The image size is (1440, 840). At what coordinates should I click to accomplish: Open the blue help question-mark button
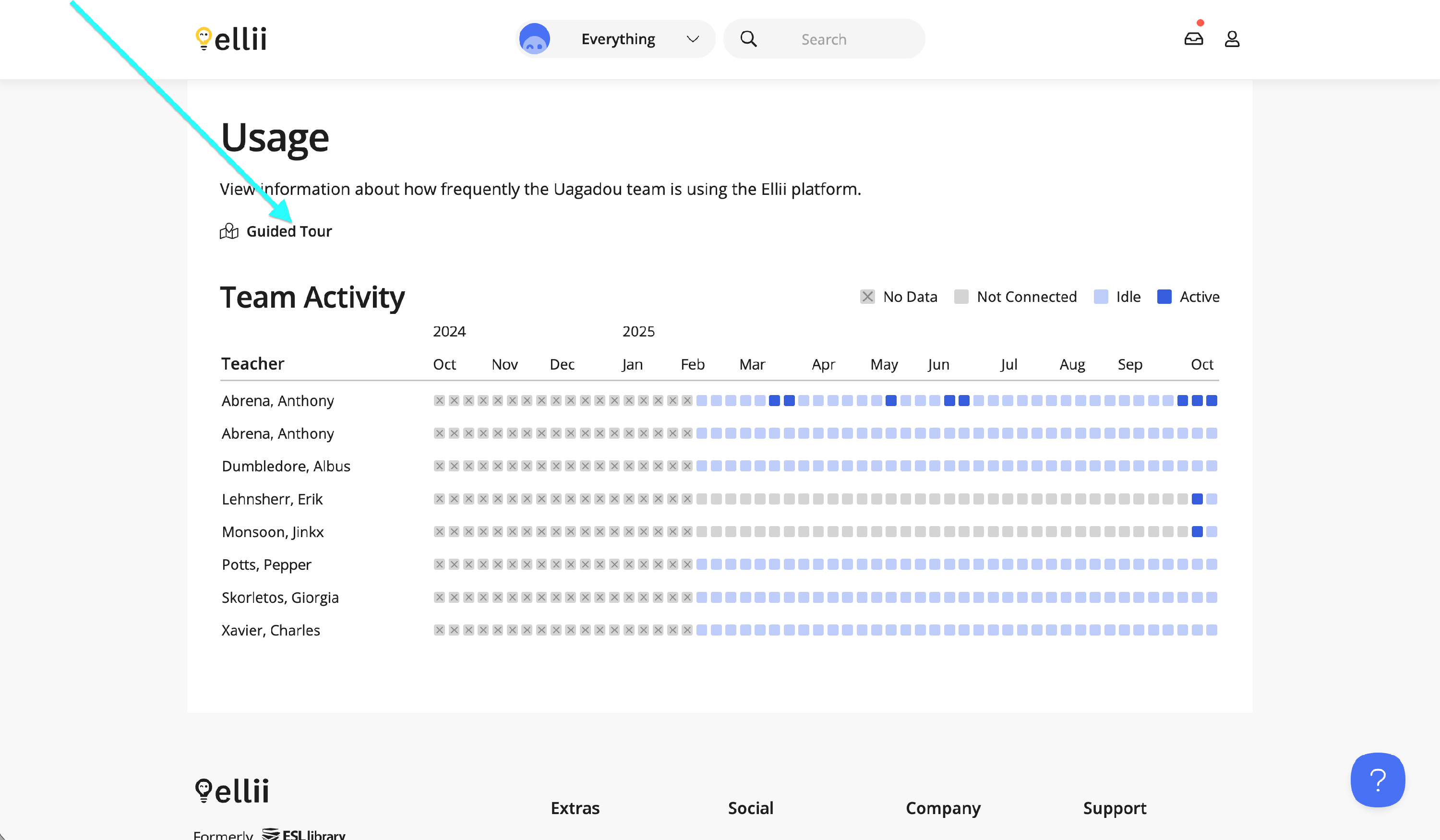1377,780
